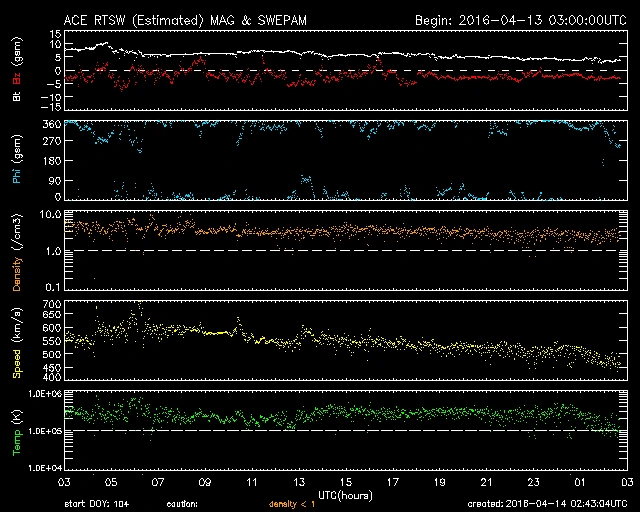Click the orange Density axis label
Viewport: 640px width, 512px height.
[13, 256]
